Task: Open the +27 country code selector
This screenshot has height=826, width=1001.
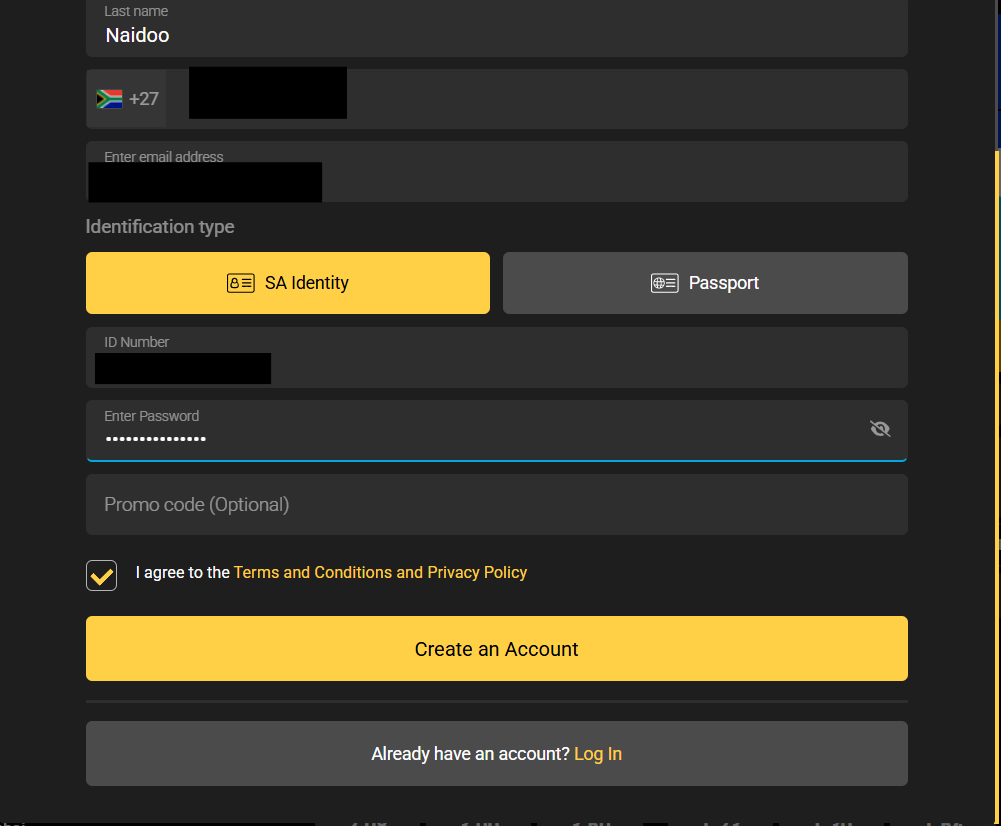Action: click(x=126, y=98)
